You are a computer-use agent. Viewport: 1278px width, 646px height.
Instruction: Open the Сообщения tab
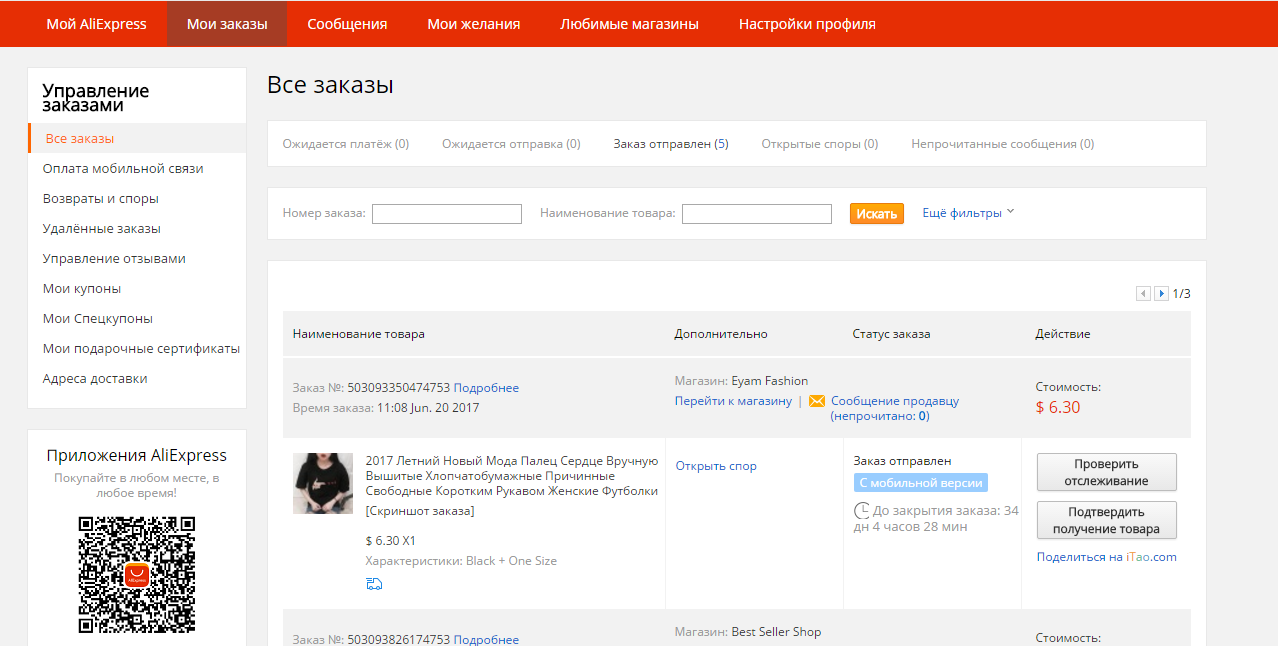pyautogui.click(x=347, y=24)
